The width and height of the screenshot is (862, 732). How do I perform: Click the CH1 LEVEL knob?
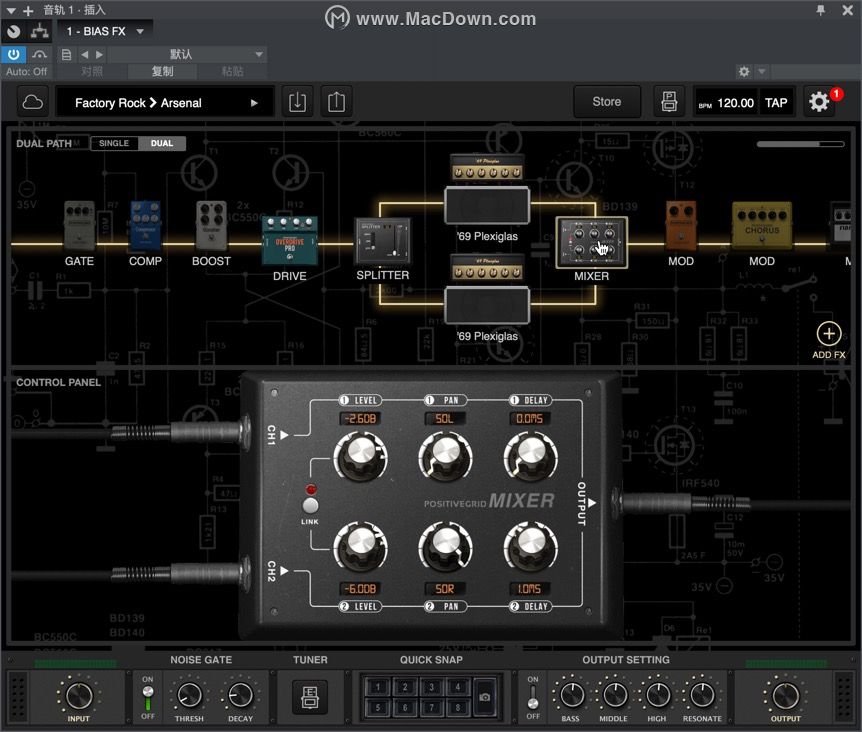[361, 456]
